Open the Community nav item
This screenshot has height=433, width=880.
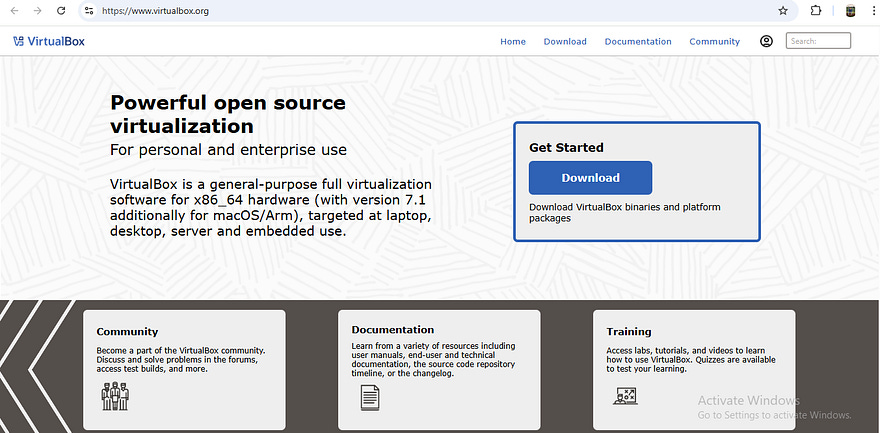tap(714, 42)
